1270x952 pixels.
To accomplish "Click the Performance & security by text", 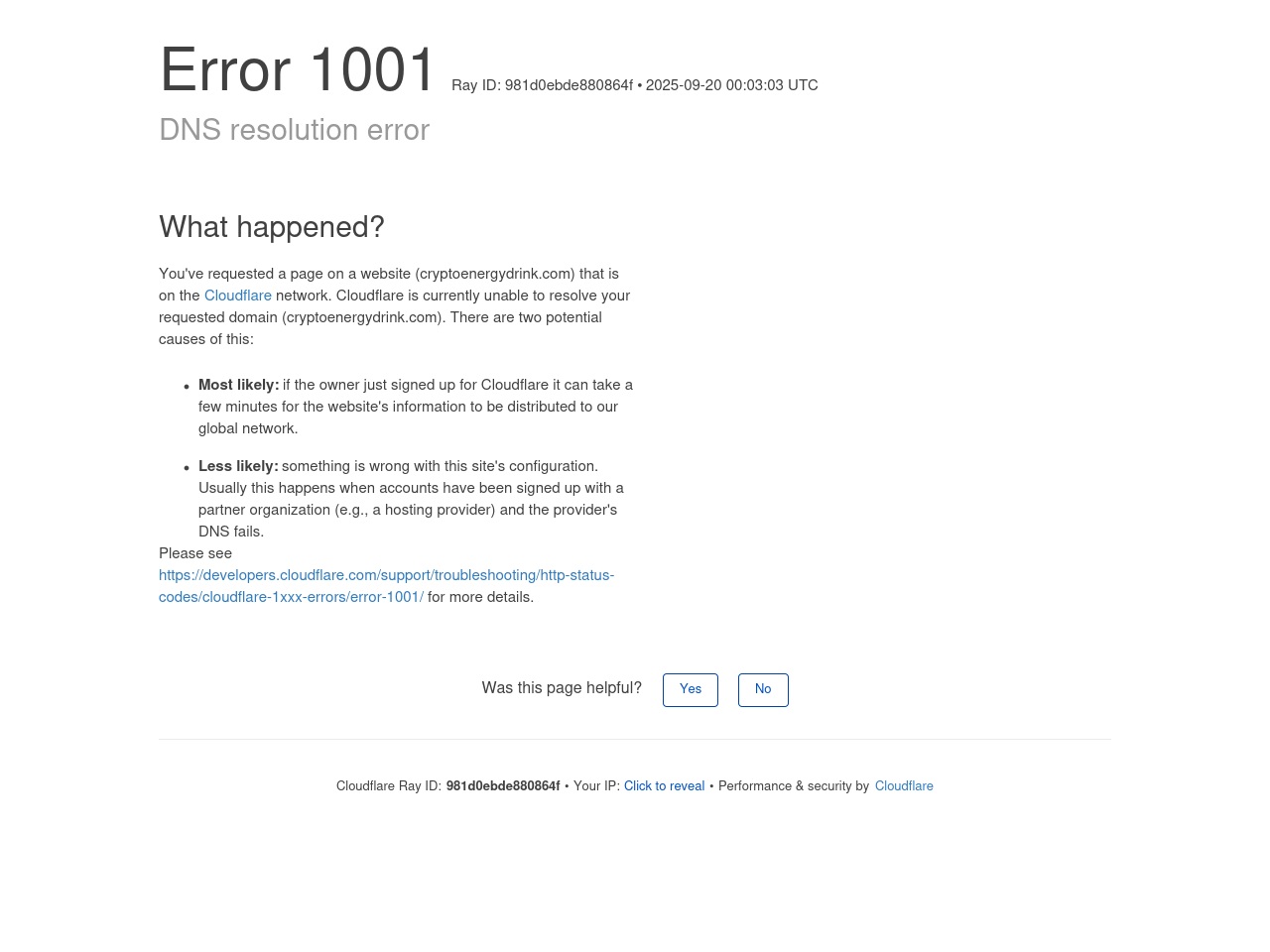I will (x=794, y=786).
